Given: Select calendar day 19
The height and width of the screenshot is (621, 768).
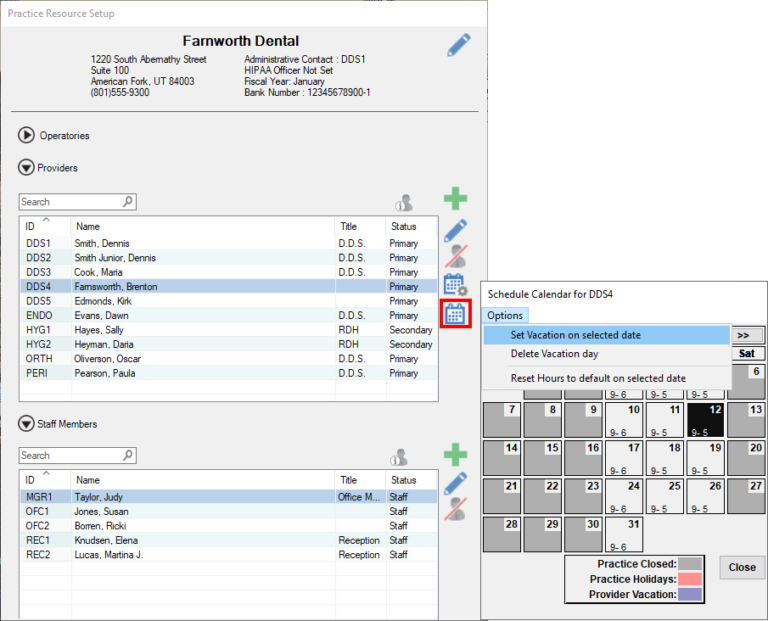Looking at the screenshot, I should point(705,458).
